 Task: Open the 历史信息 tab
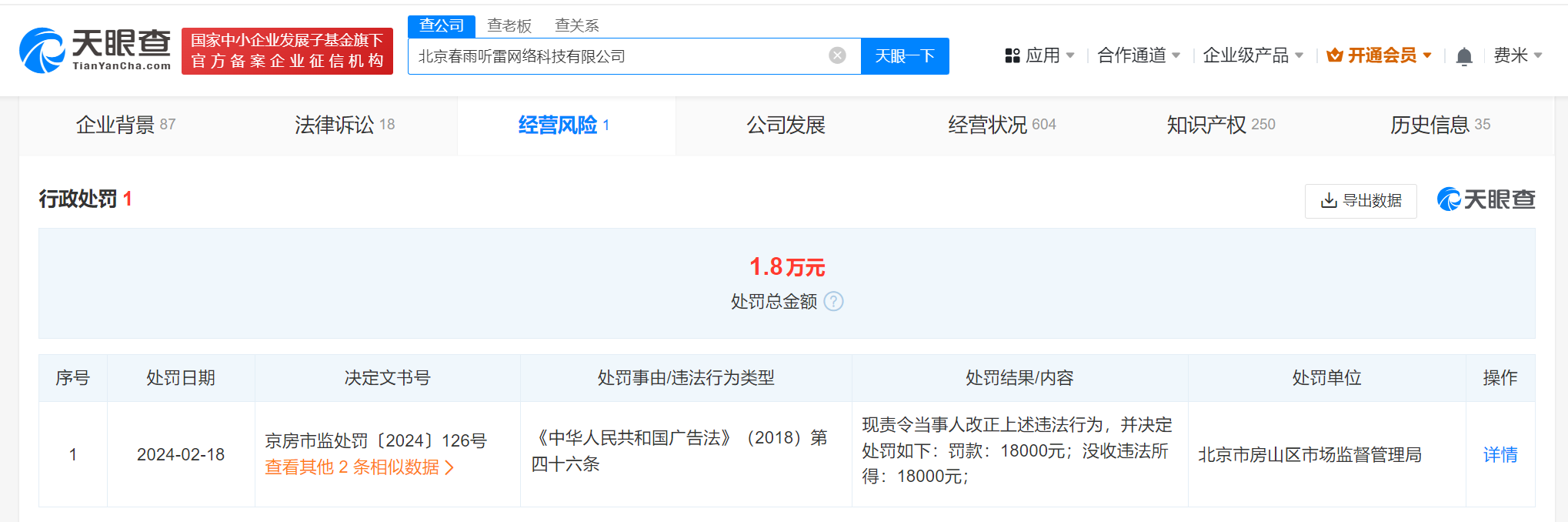point(1440,125)
